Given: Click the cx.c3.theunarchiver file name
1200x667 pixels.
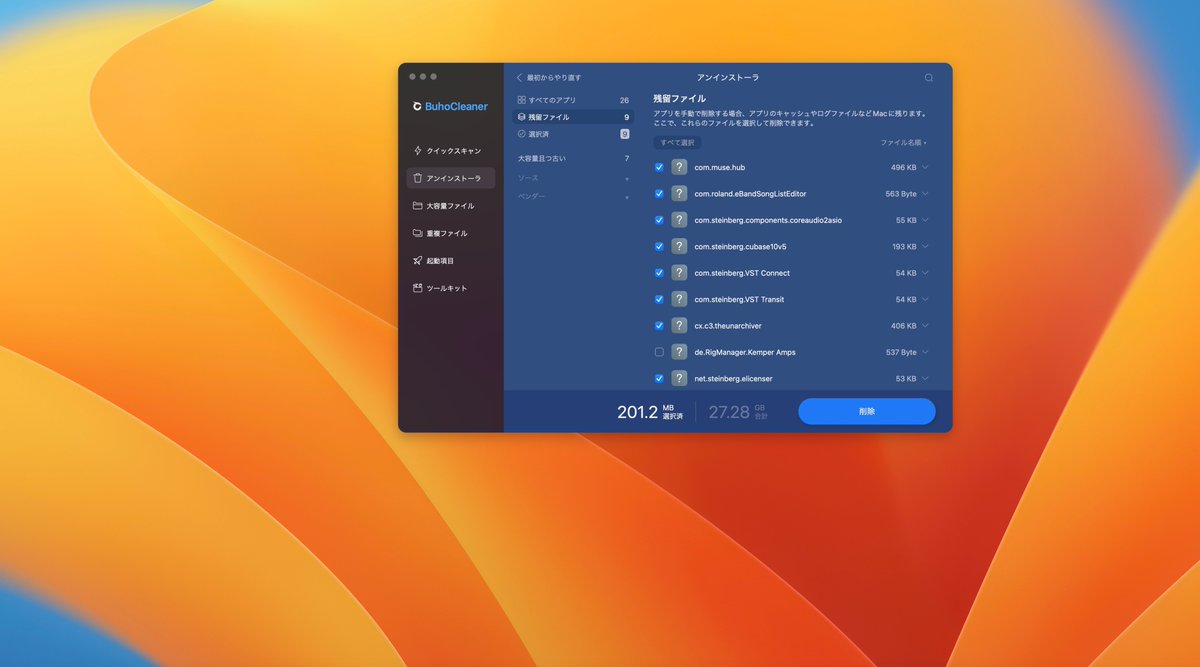Looking at the screenshot, I should pyautogui.click(x=728, y=326).
